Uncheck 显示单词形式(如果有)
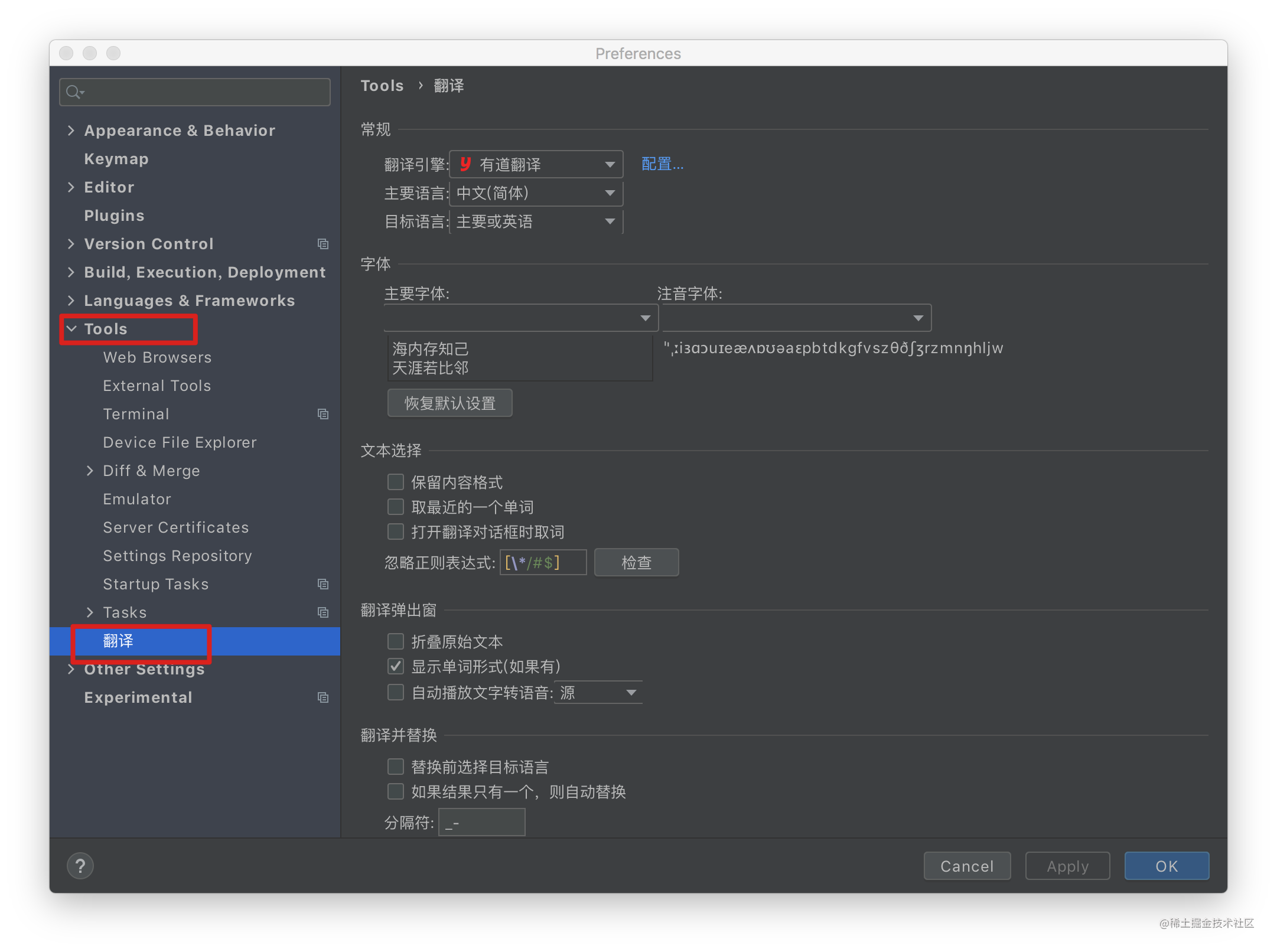Screen dimensions: 1277x952 395,666
